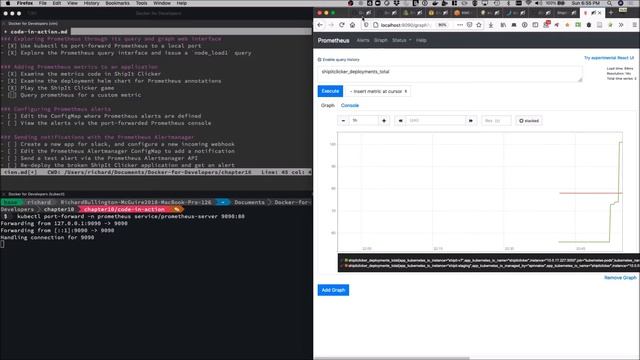
Task: Check 'Create a new app for slack' box
Action: pyautogui.click(x=12, y=144)
